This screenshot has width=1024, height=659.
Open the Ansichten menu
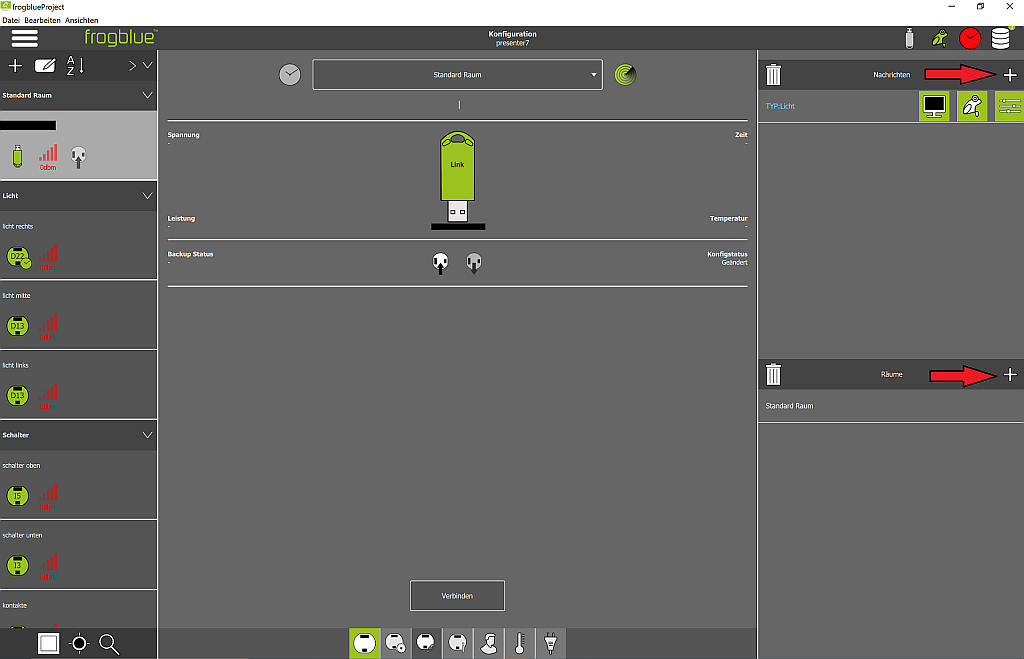[x=82, y=20]
